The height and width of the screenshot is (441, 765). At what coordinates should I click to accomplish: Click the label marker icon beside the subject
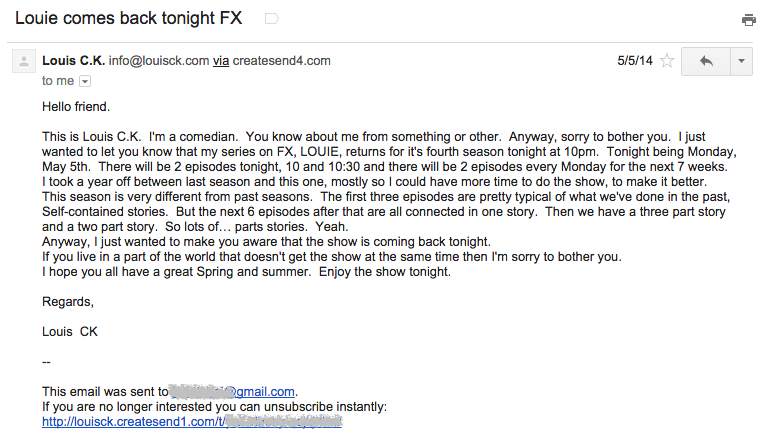(271, 19)
